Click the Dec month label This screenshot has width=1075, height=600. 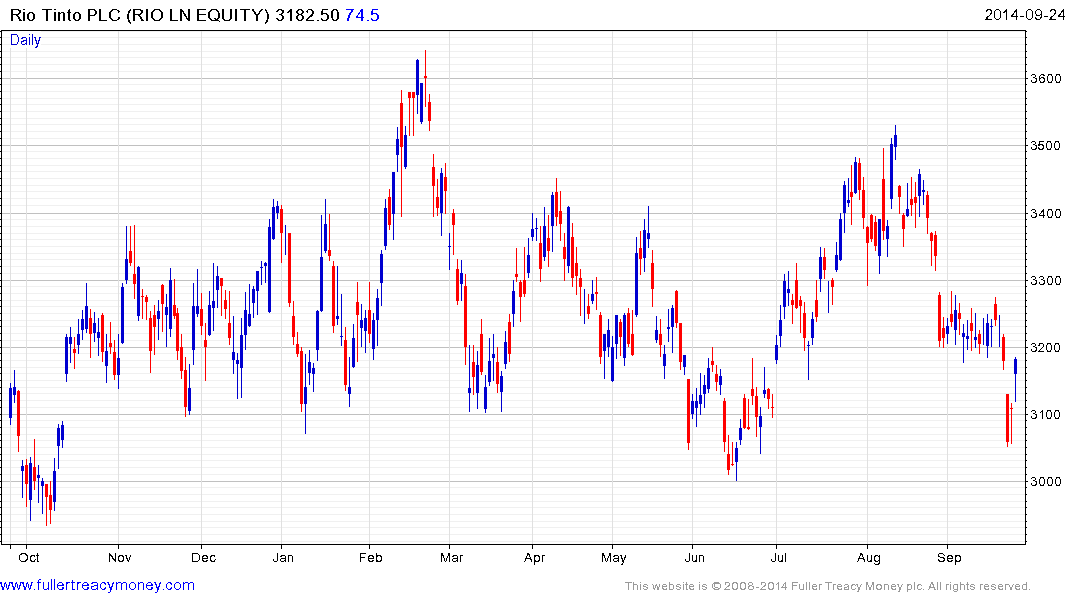tap(204, 557)
